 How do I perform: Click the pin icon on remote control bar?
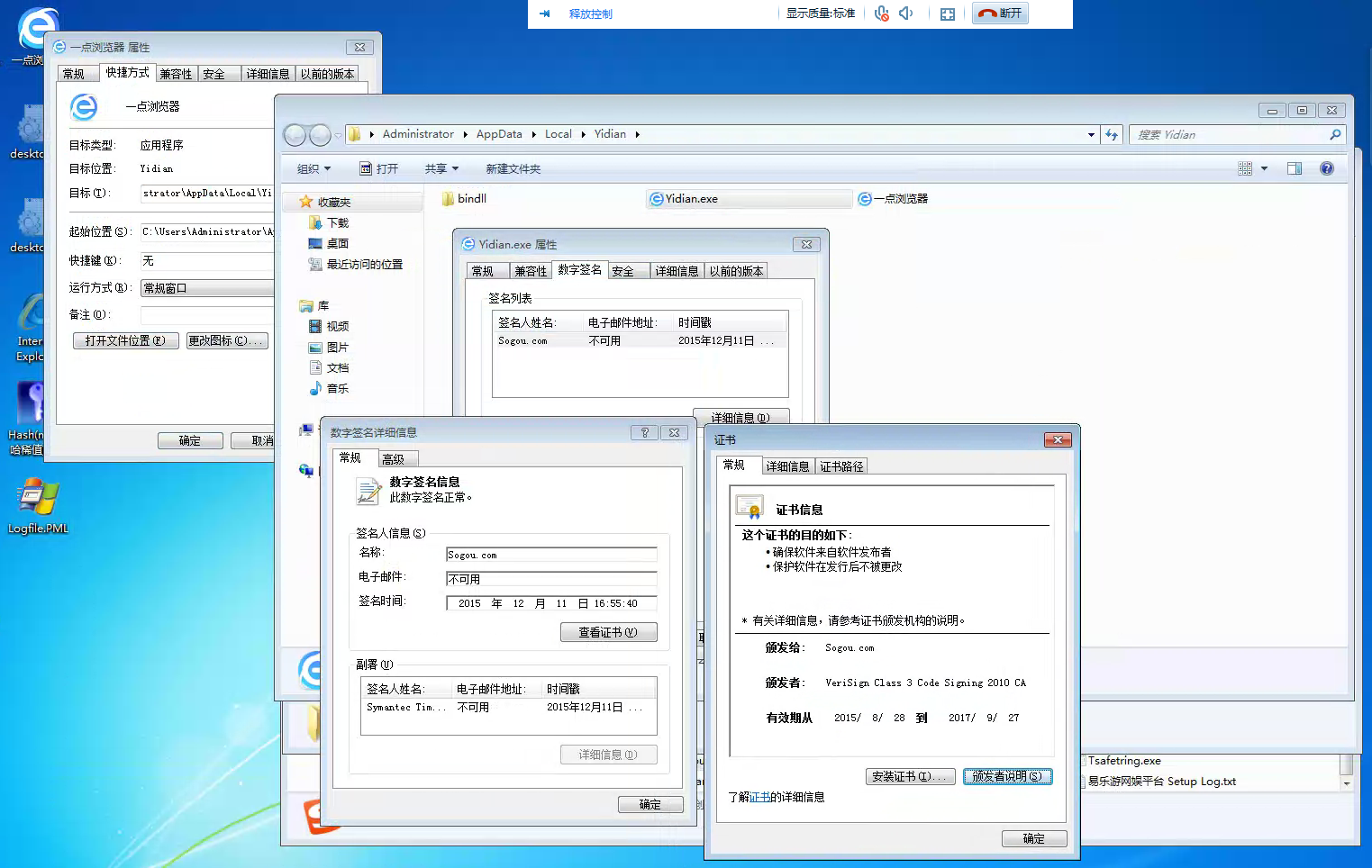coord(544,14)
